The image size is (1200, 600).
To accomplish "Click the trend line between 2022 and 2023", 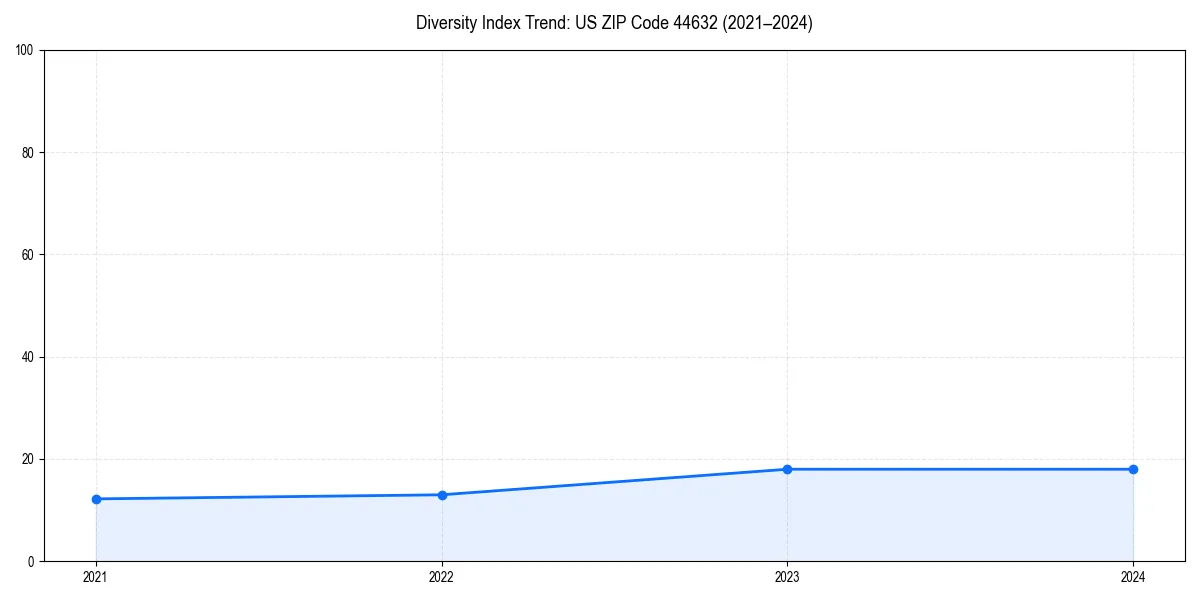I will click(x=615, y=481).
